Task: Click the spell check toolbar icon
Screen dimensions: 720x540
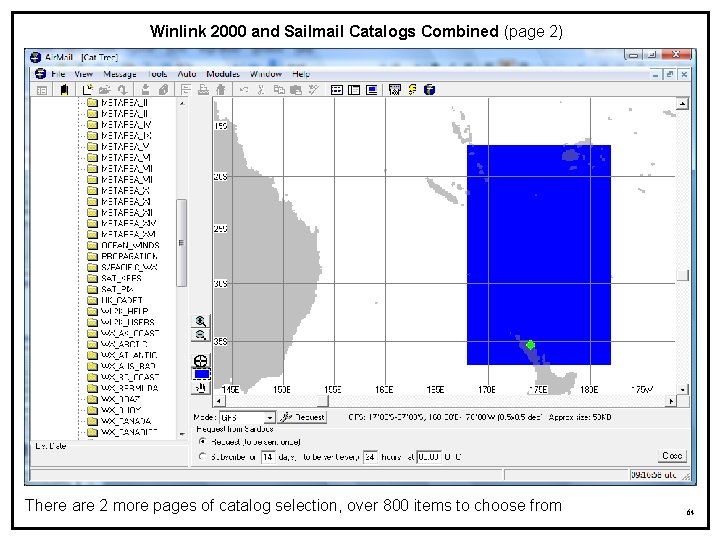Action: click(314, 90)
